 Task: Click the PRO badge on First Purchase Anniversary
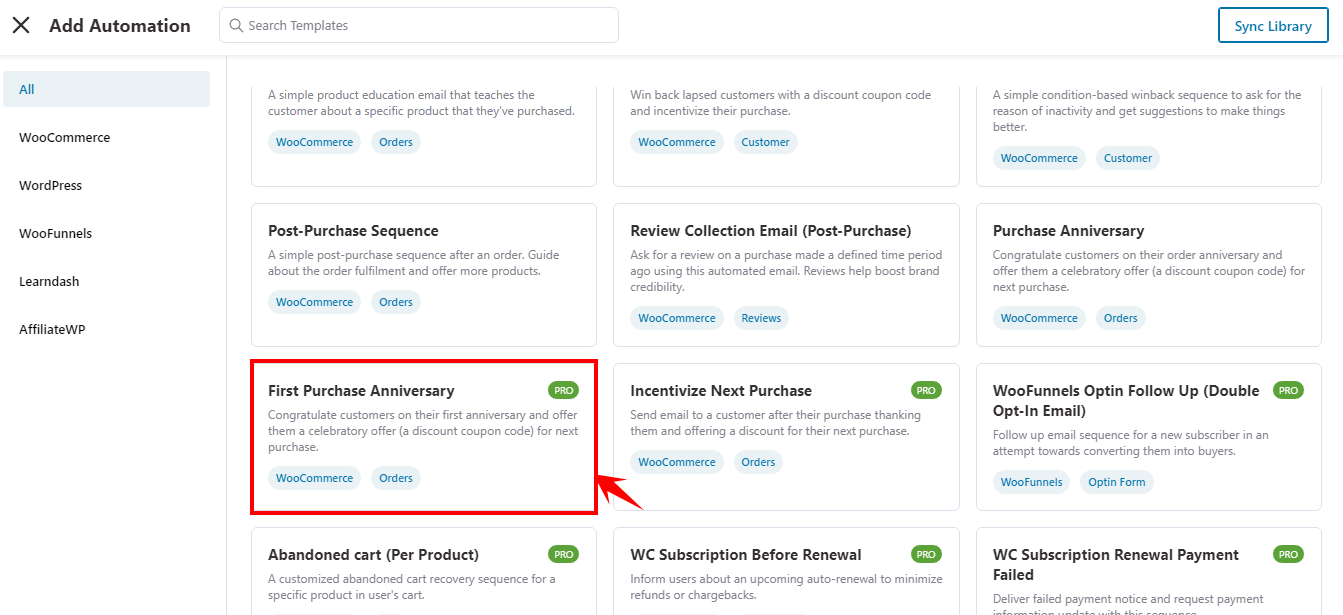pos(562,390)
